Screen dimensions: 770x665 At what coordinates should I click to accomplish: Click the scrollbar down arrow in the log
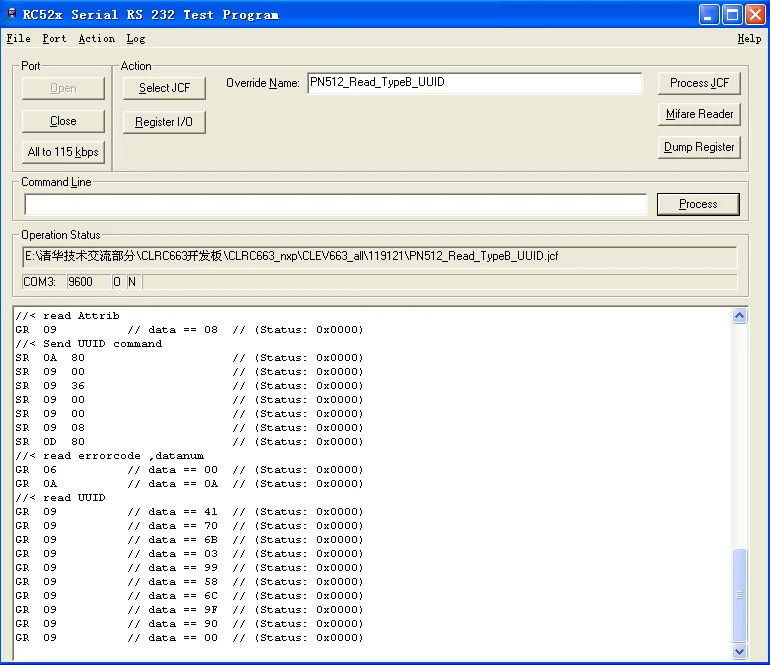pos(740,651)
